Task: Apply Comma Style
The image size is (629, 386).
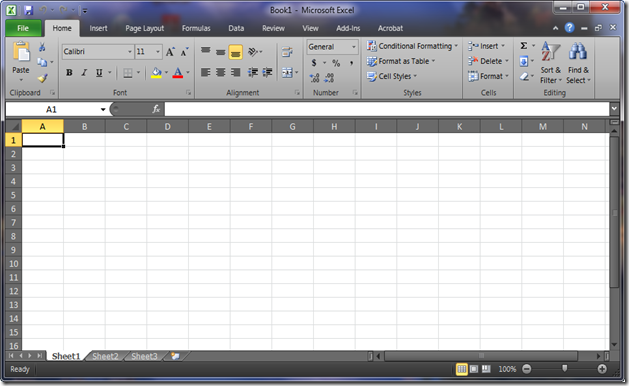Action: coord(351,63)
